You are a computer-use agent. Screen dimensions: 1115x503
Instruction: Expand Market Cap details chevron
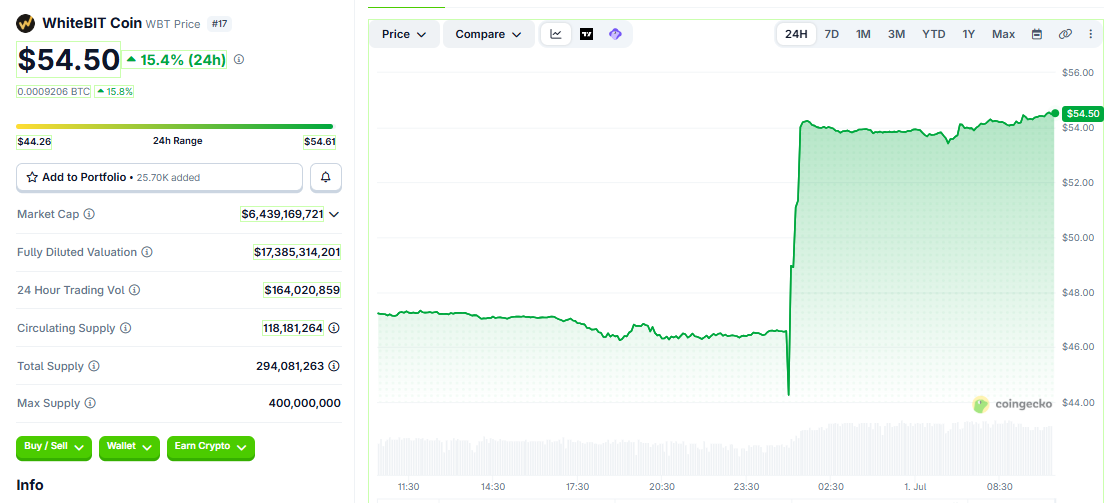click(x=334, y=214)
